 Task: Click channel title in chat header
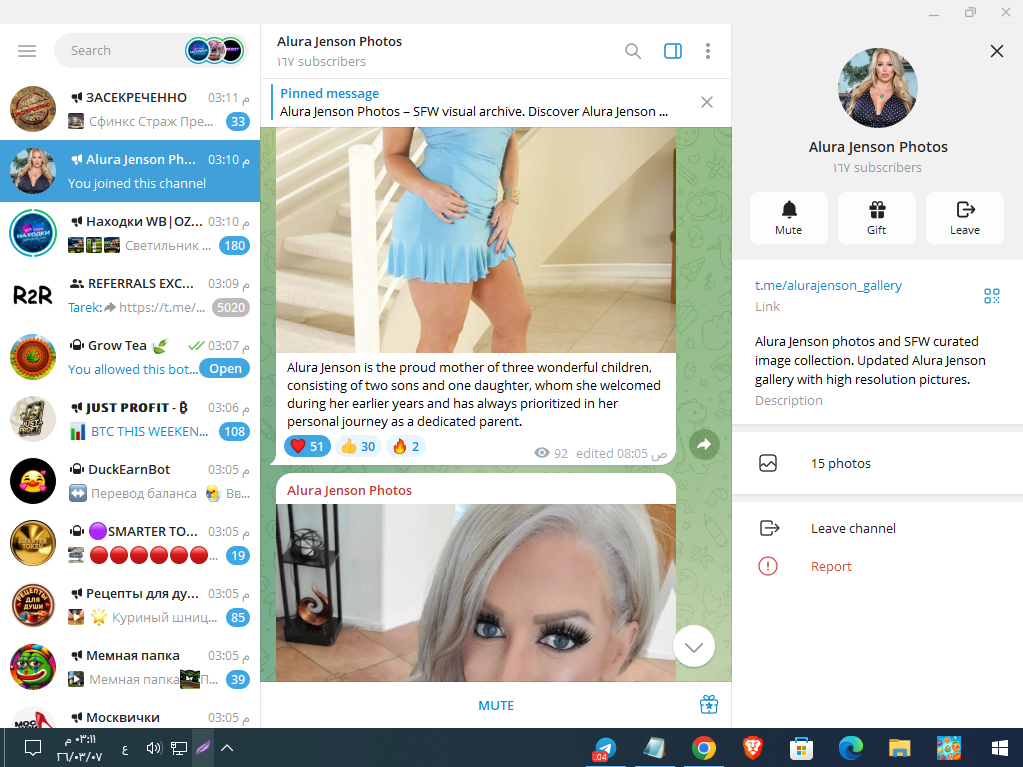click(x=339, y=41)
